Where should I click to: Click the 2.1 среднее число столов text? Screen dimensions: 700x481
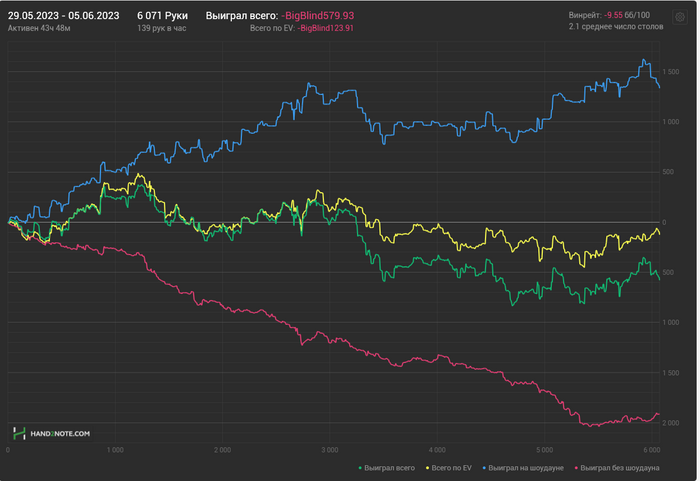coord(614,28)
